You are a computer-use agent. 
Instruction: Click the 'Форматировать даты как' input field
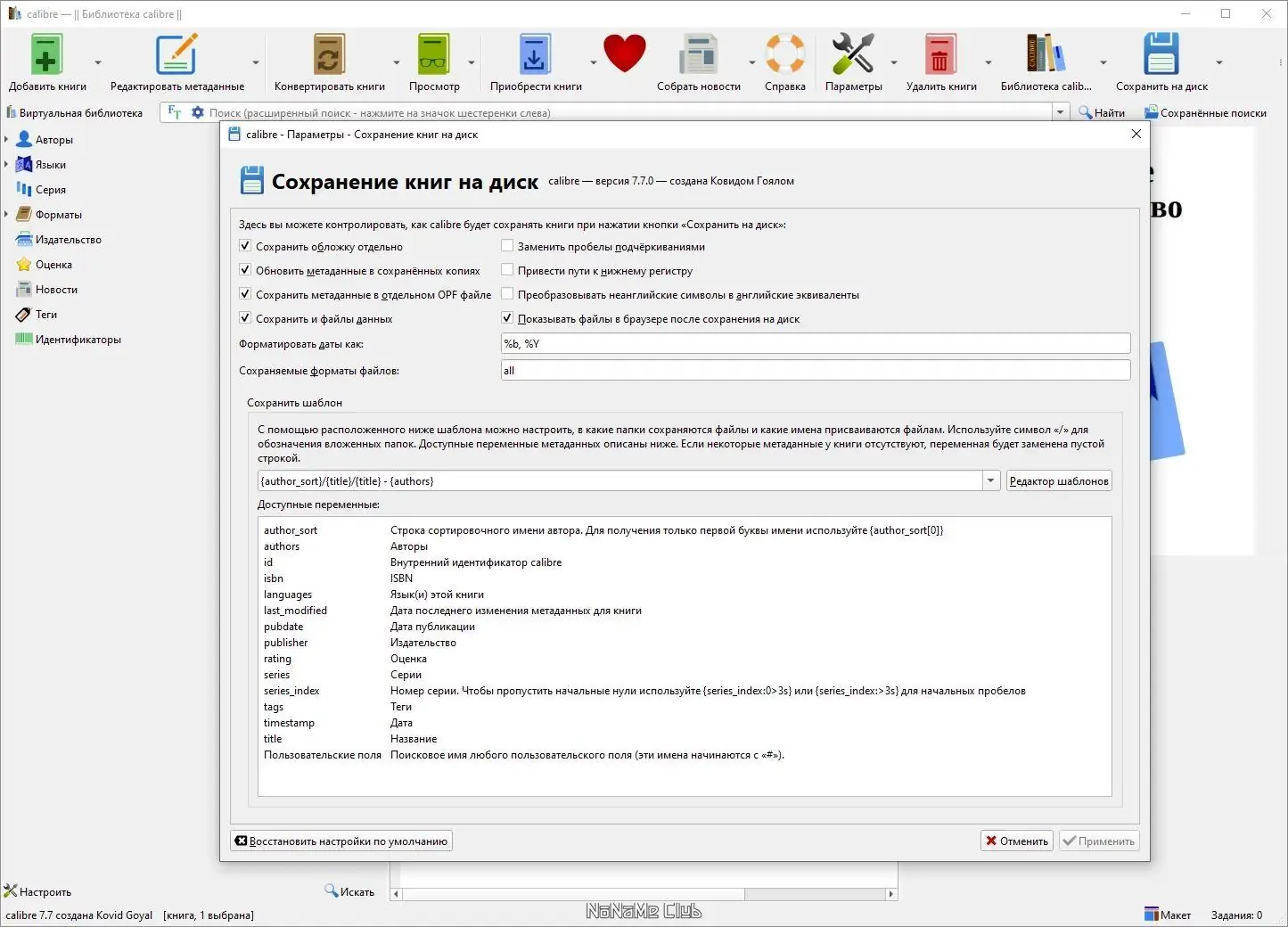[x=816, y=343]
